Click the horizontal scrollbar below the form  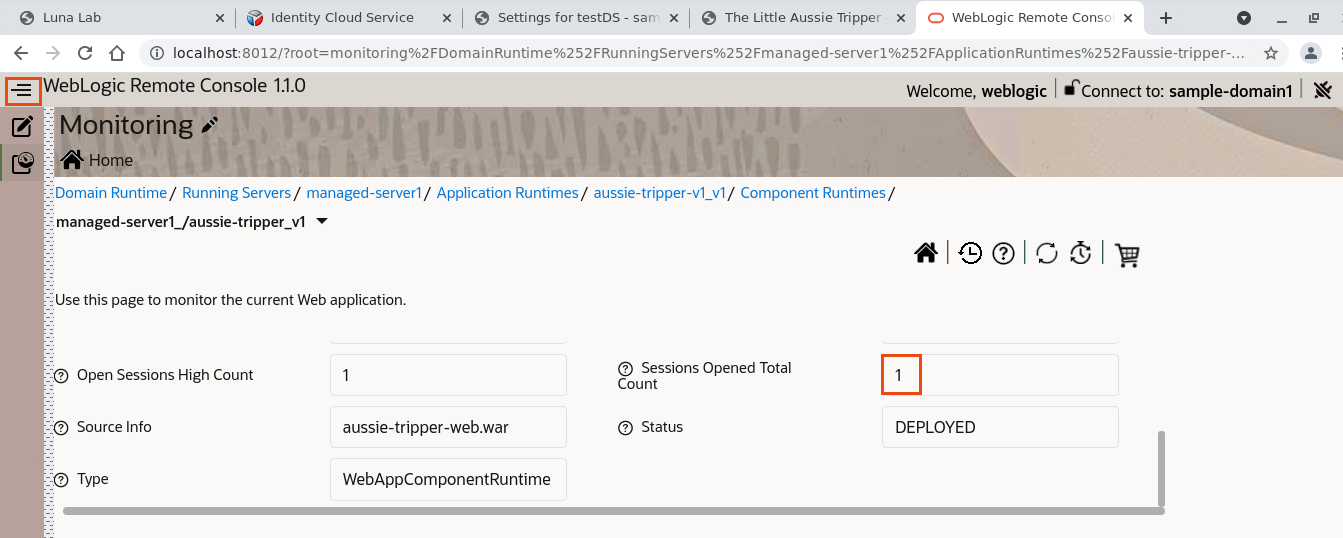[613, 511]
